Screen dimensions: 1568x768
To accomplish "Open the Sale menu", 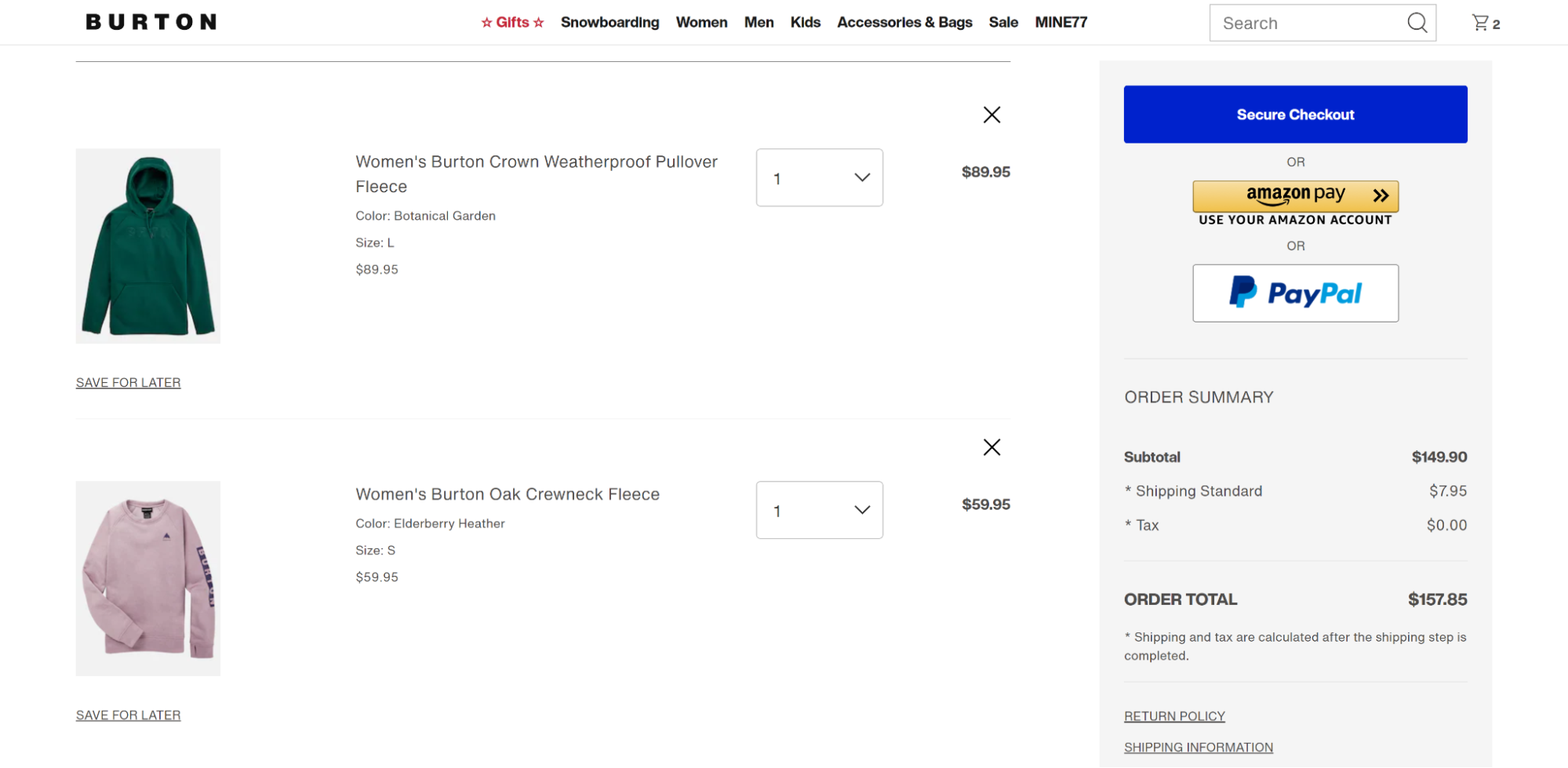I will click(1003, 22).
